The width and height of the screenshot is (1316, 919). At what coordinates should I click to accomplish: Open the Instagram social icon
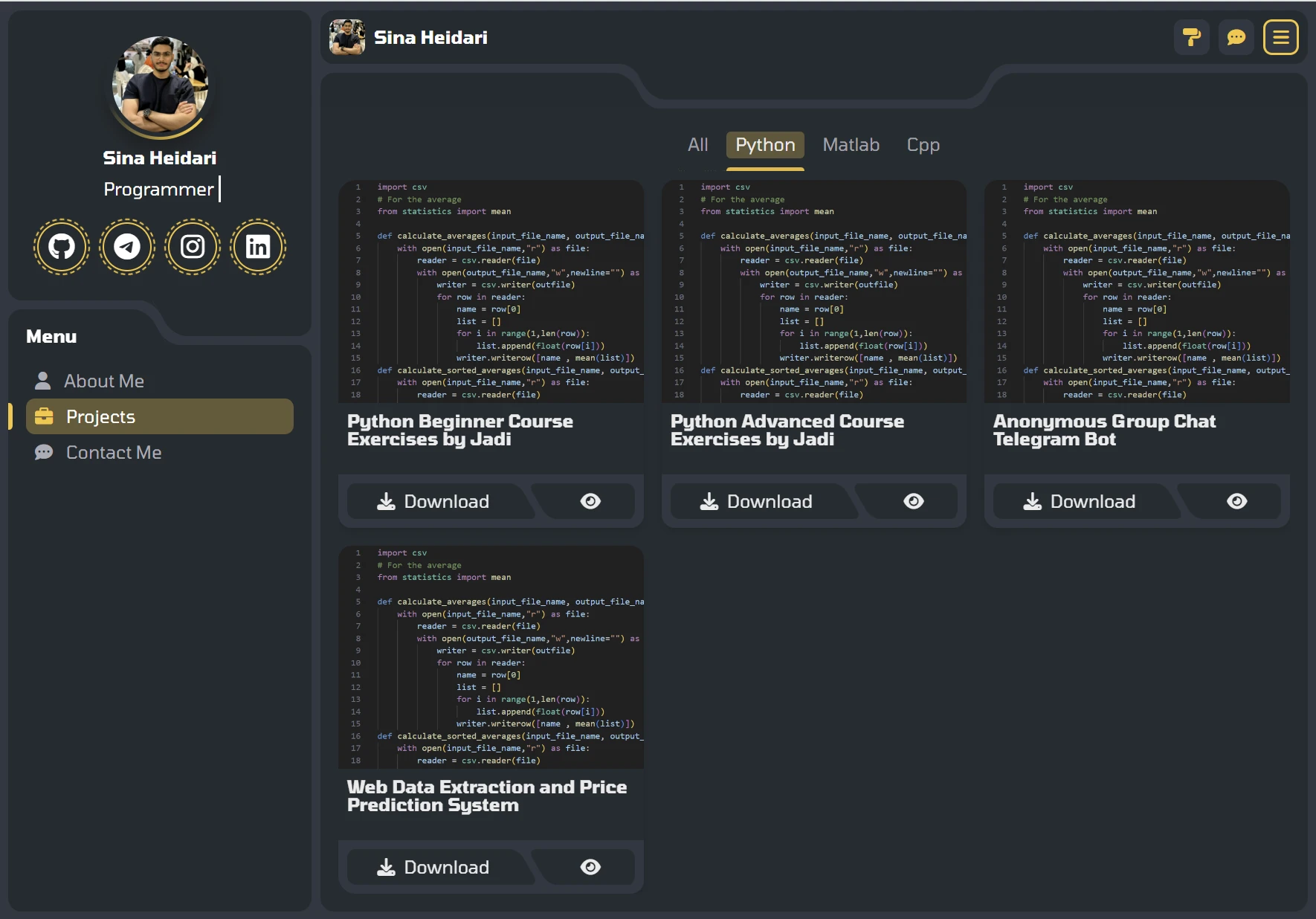(193, 247)
